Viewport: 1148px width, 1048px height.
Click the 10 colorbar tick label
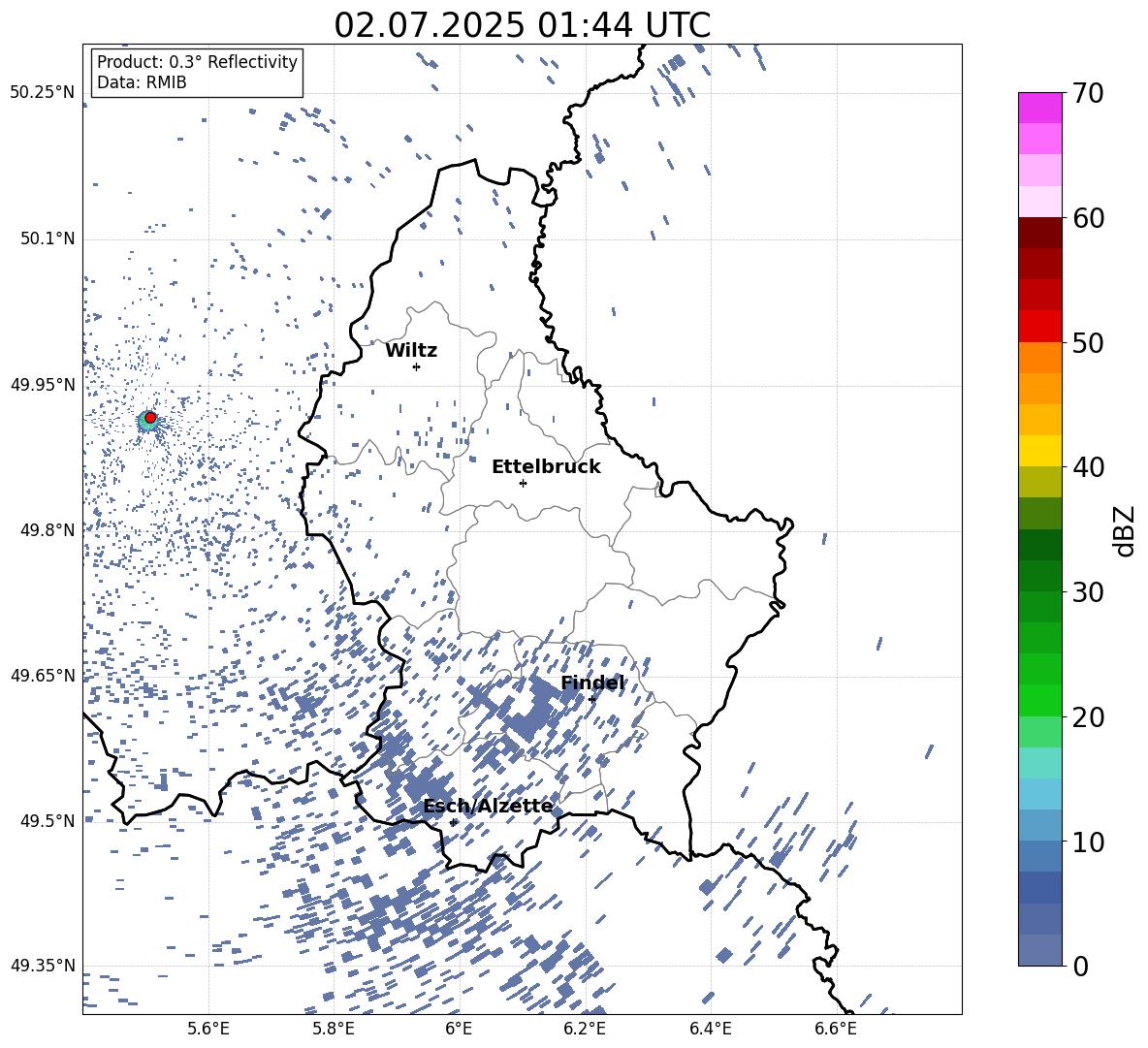[1088, 842]
